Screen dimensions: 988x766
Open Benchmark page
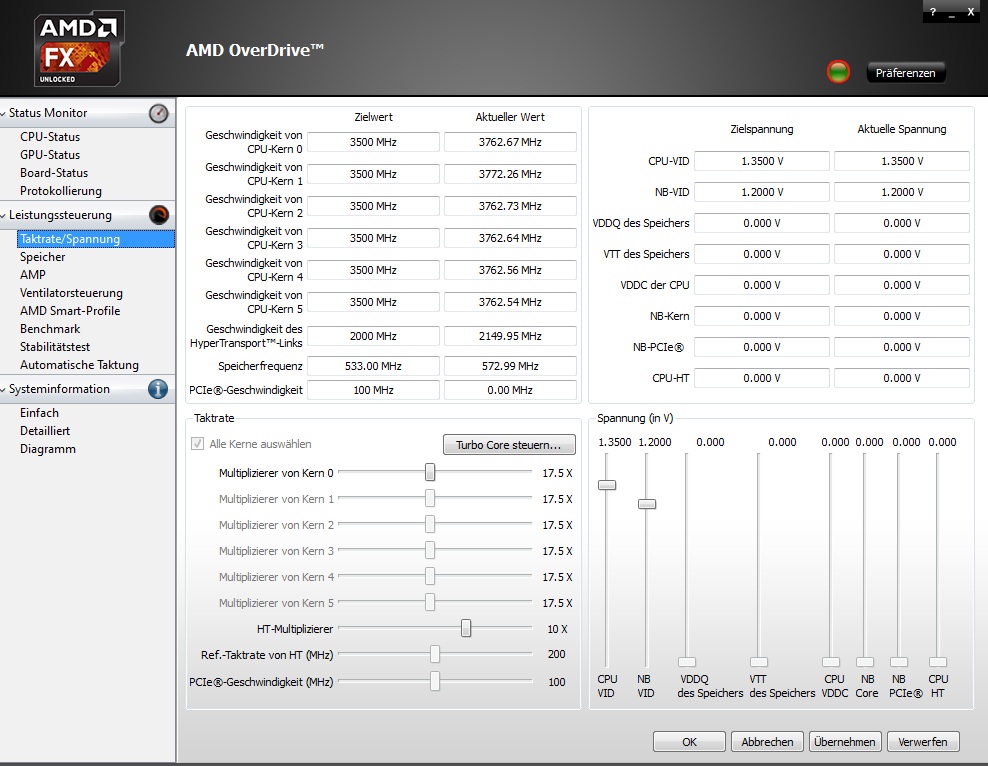click(50, 329)
